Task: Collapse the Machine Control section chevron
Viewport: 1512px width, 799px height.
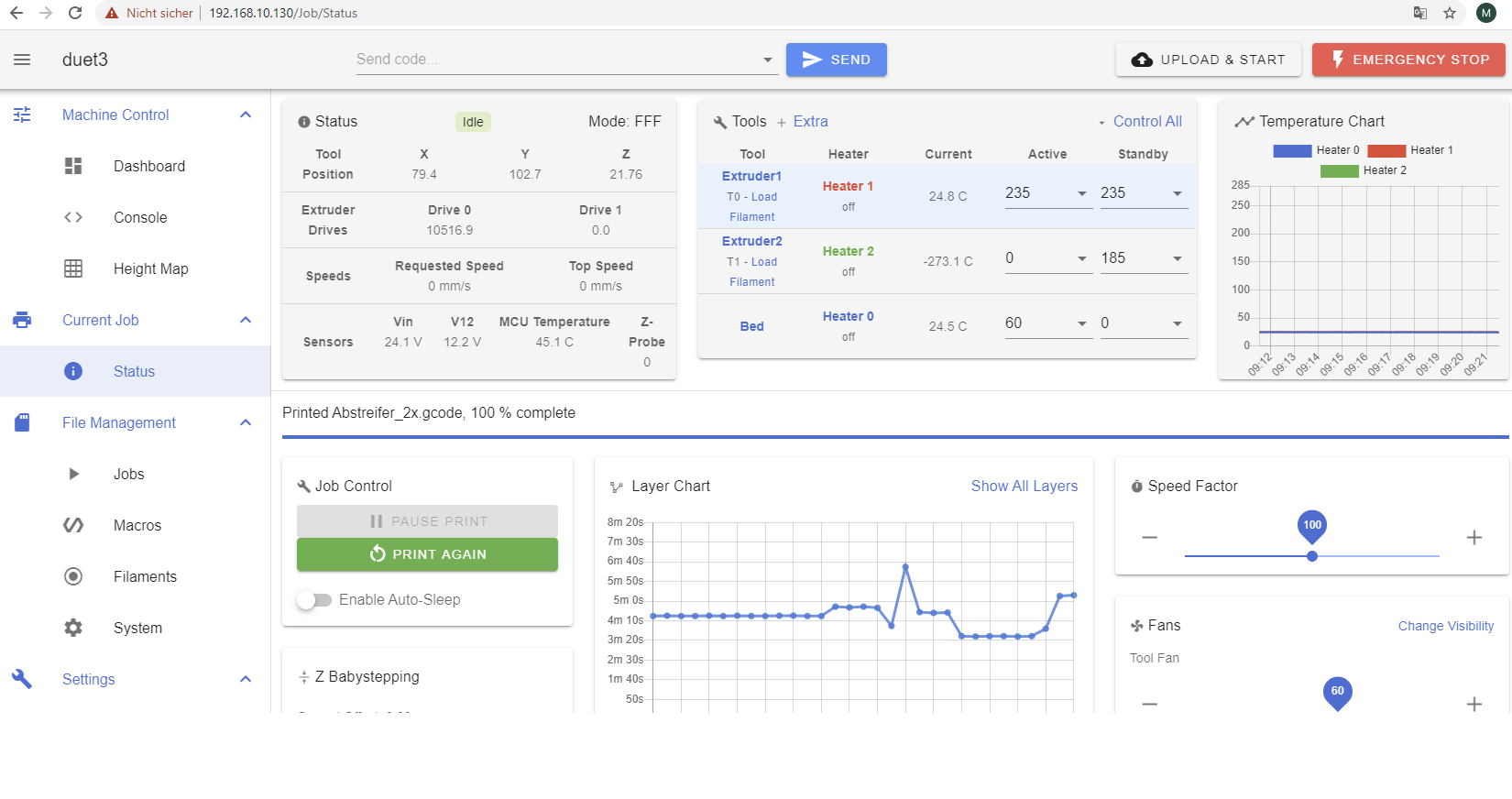Action: click(246, 115)
